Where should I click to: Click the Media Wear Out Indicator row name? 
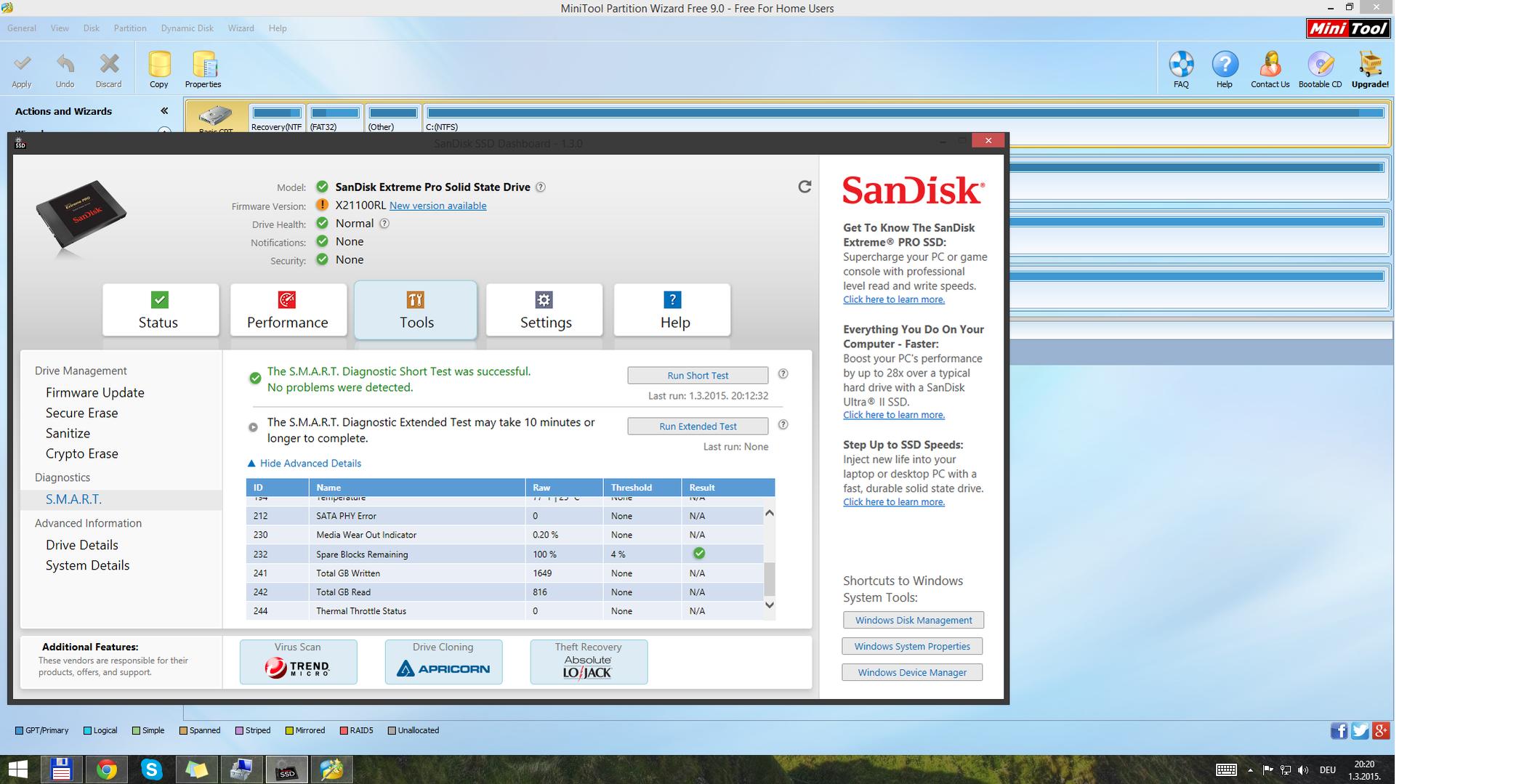point(366,535)
